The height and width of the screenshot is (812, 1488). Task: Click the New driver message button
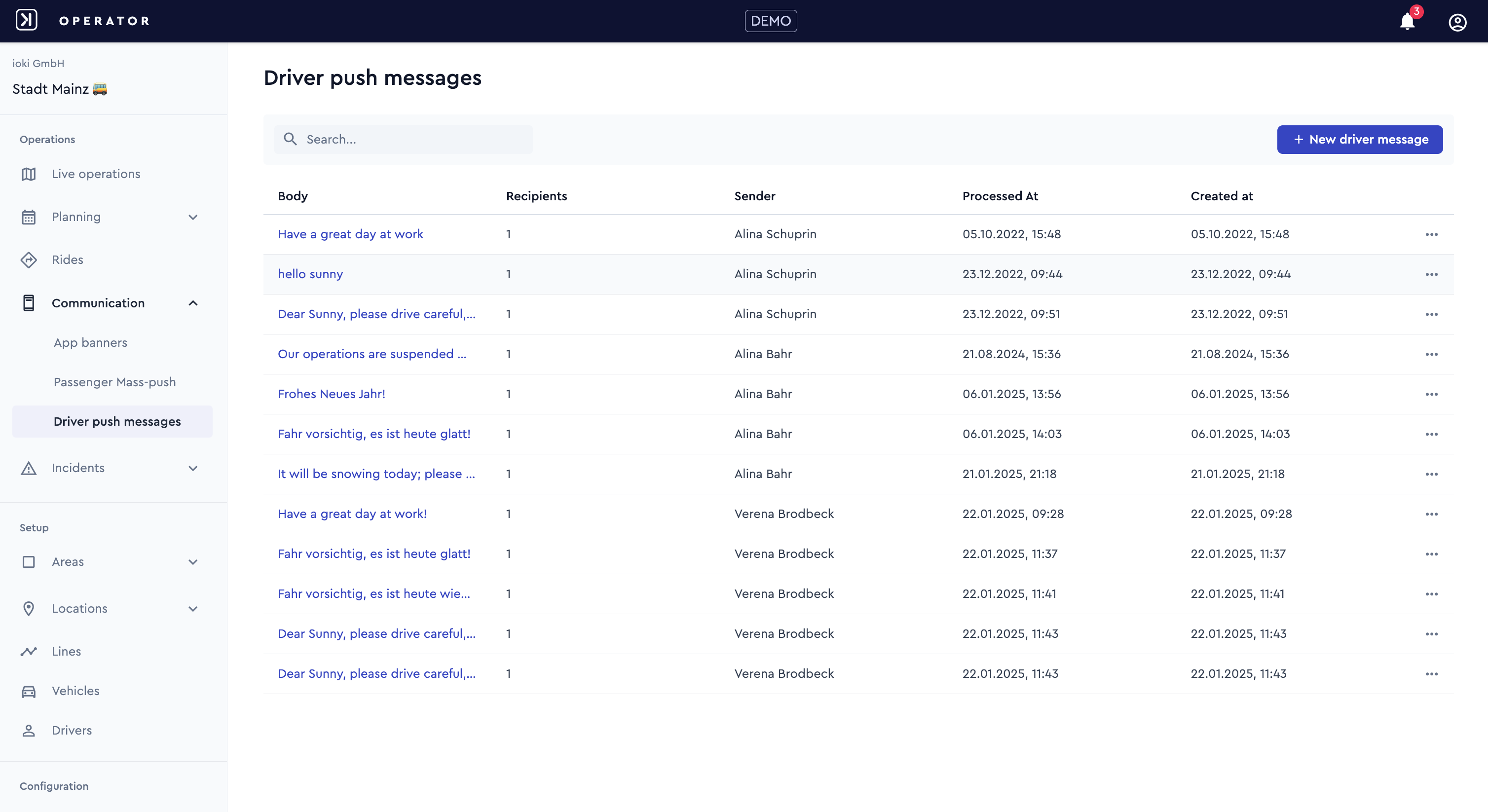tap(1359, 139)
